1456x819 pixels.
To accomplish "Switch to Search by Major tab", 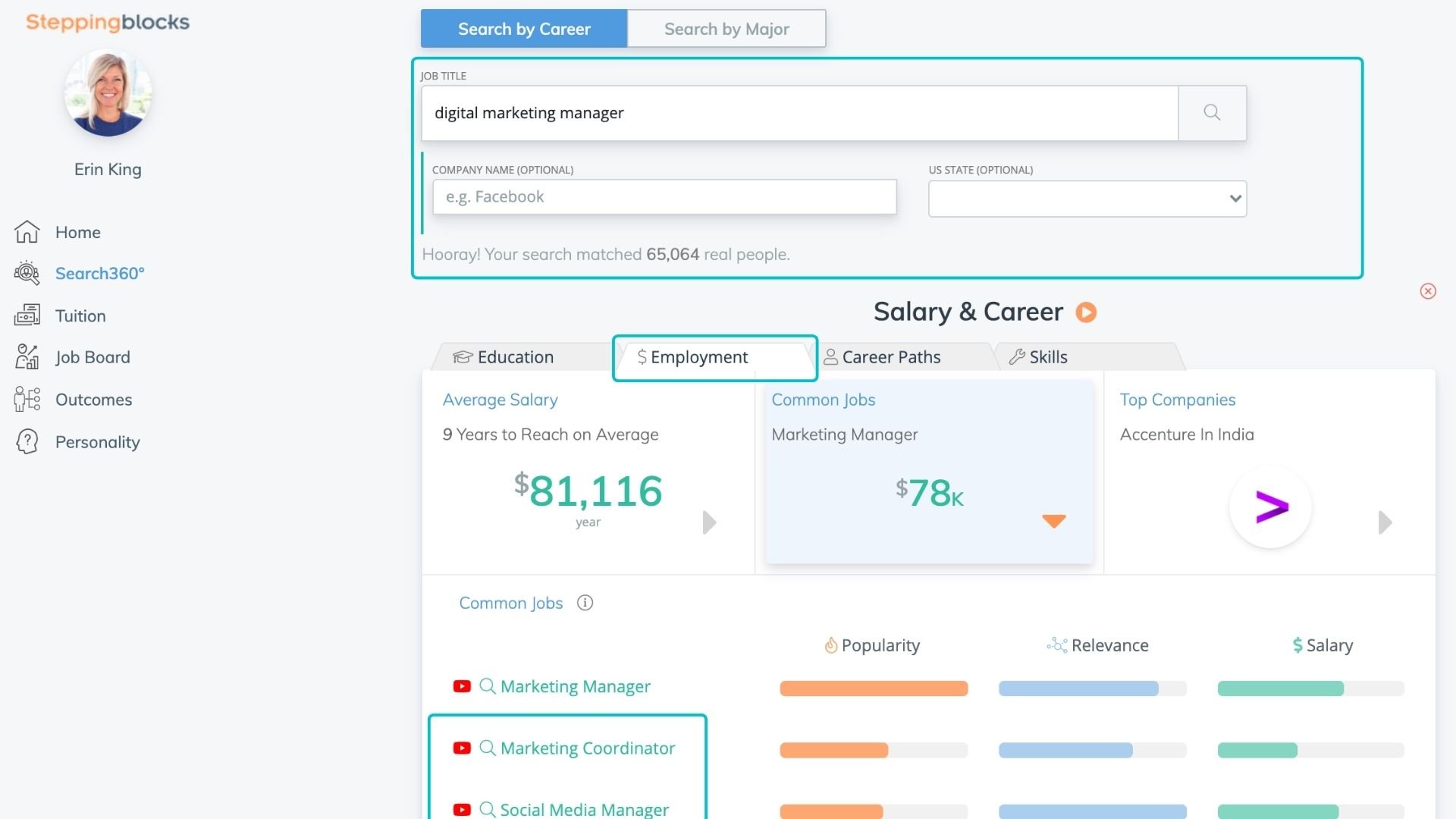I will 726,29.
